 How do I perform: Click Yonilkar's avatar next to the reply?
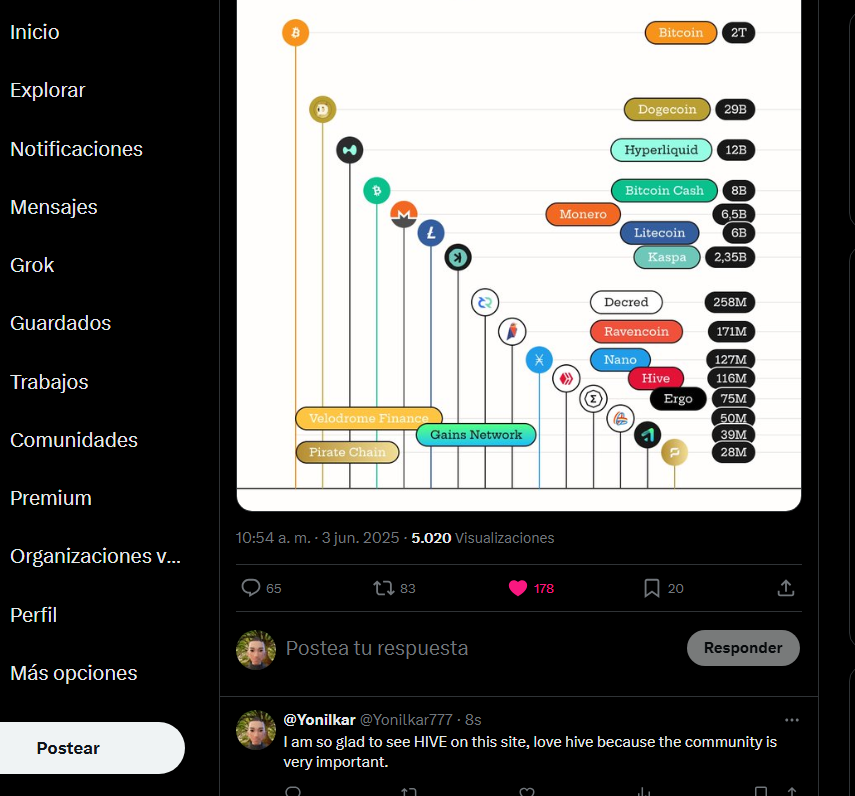click(256, 730)
